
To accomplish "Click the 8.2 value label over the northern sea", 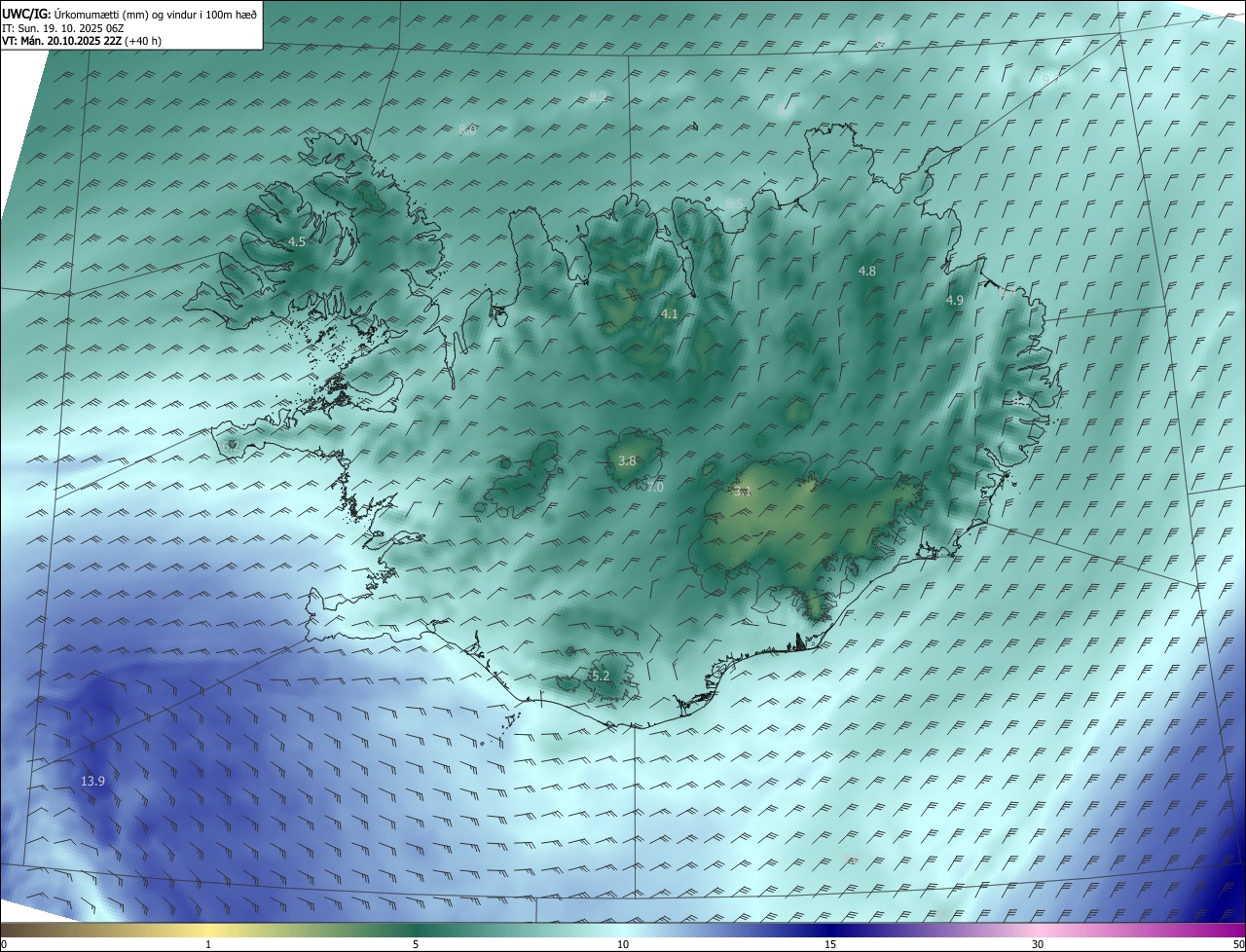I will click(599, 95).
